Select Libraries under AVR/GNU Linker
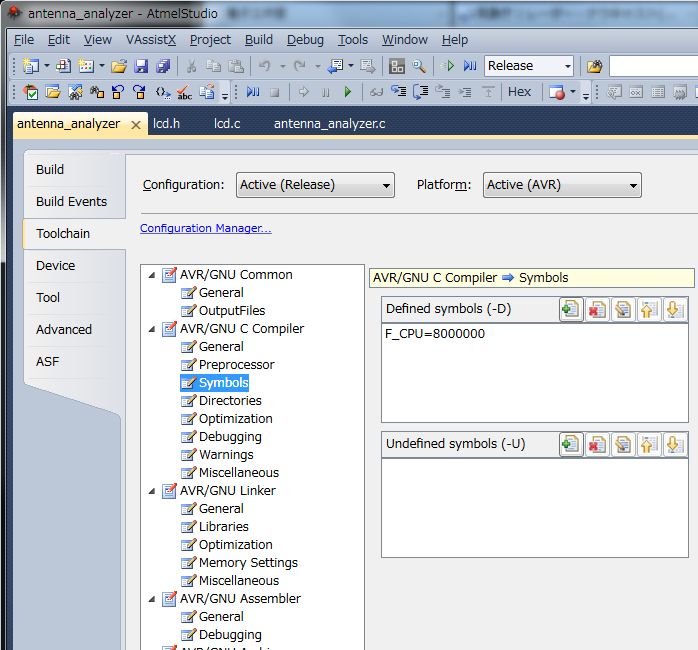The width and height of the screenshot is (698, 650). point(223,527)
